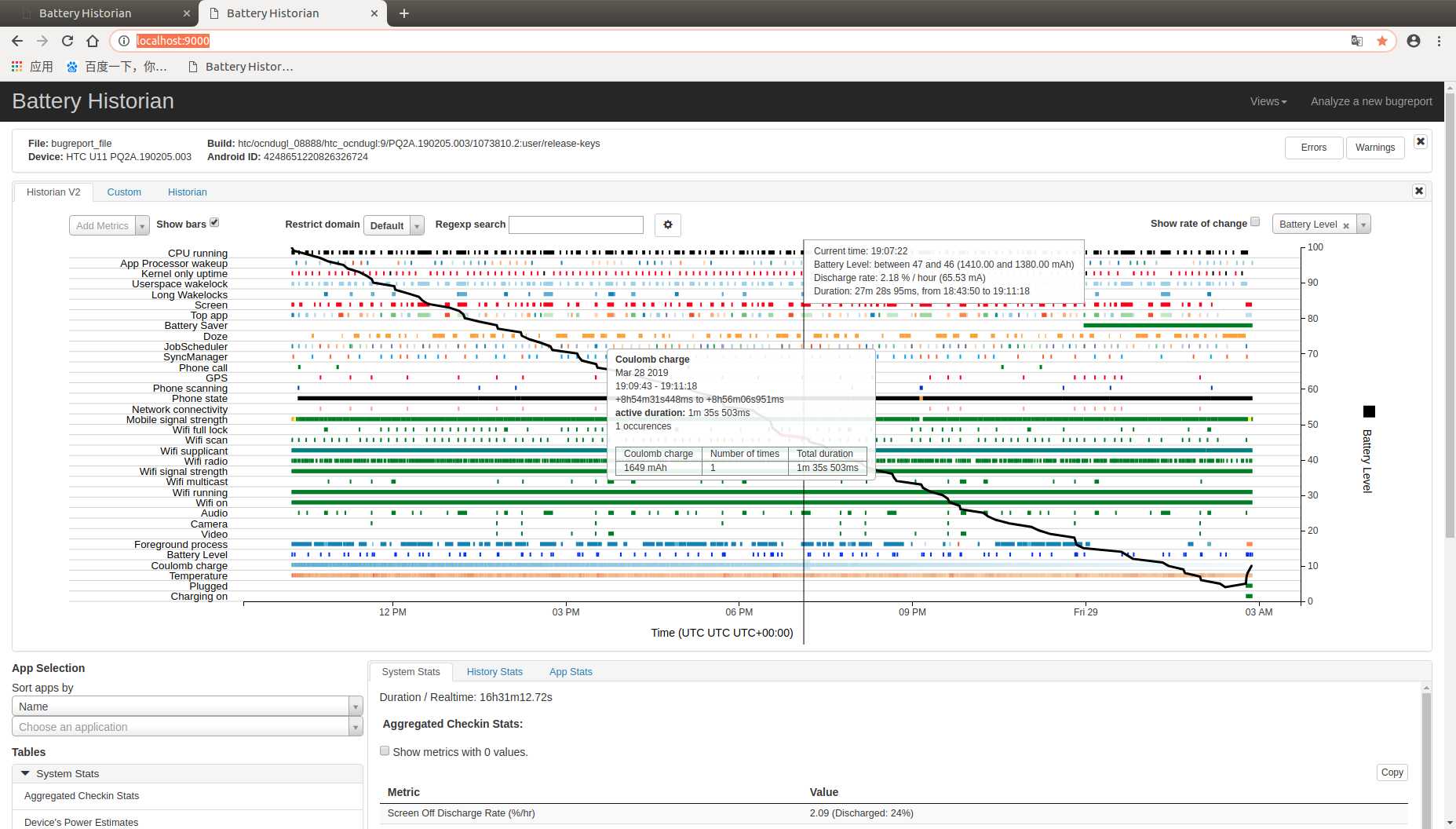Open the browser profile icon
The image size is (1456, 829).
click(x=1414, y=41)
